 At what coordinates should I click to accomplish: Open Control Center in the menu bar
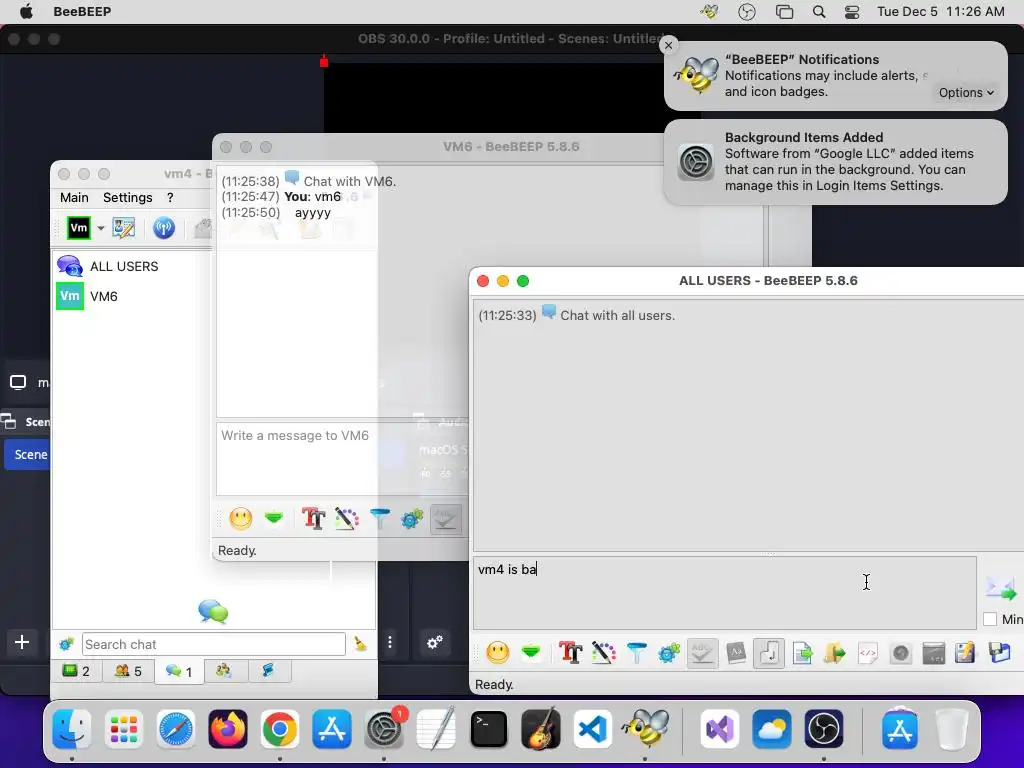tap(852, 12)
